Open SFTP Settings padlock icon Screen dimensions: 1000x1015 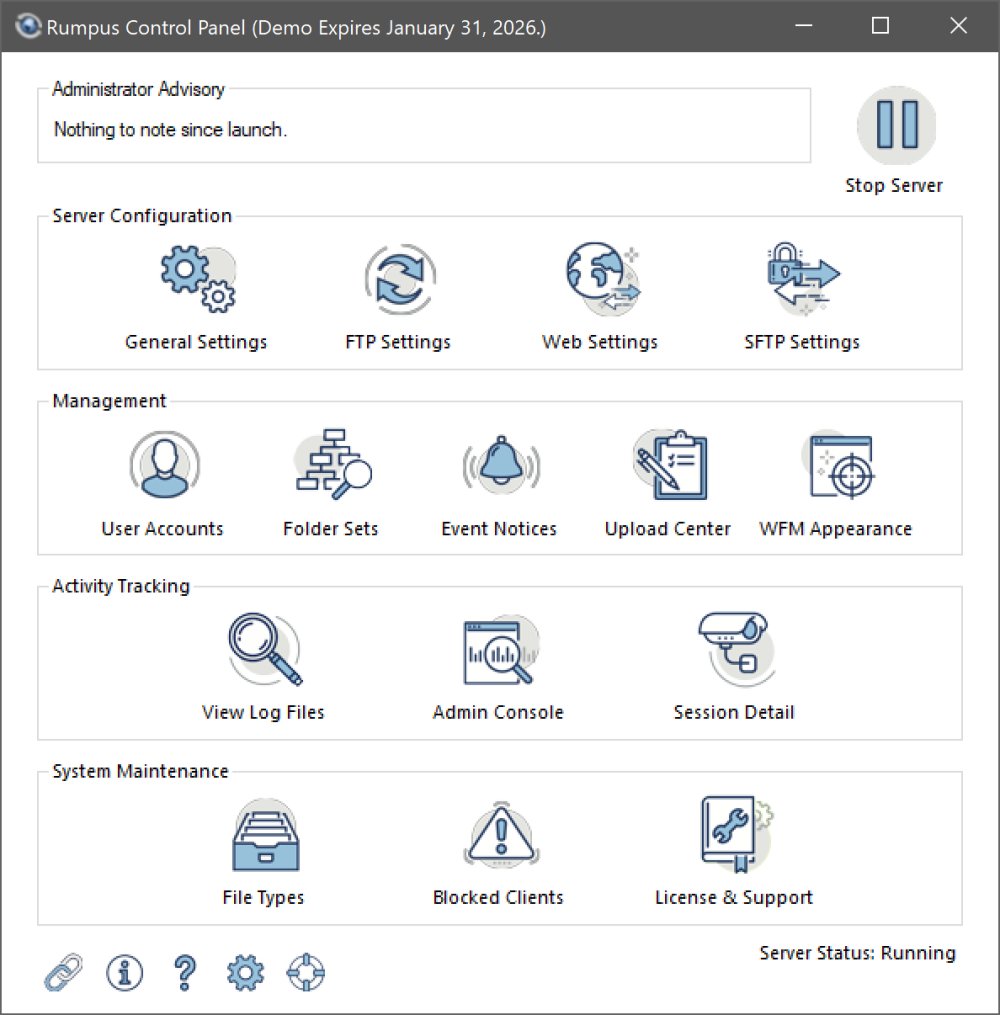(803, 279)
